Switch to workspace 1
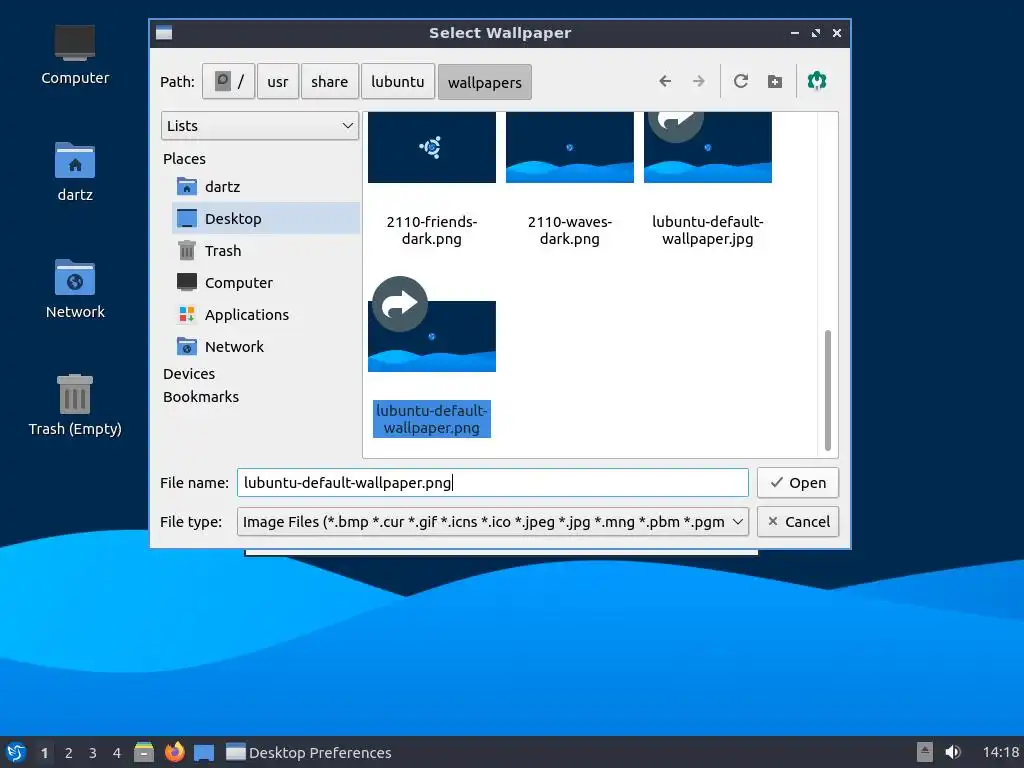The image size is (1024, 768). click(44, 753)
